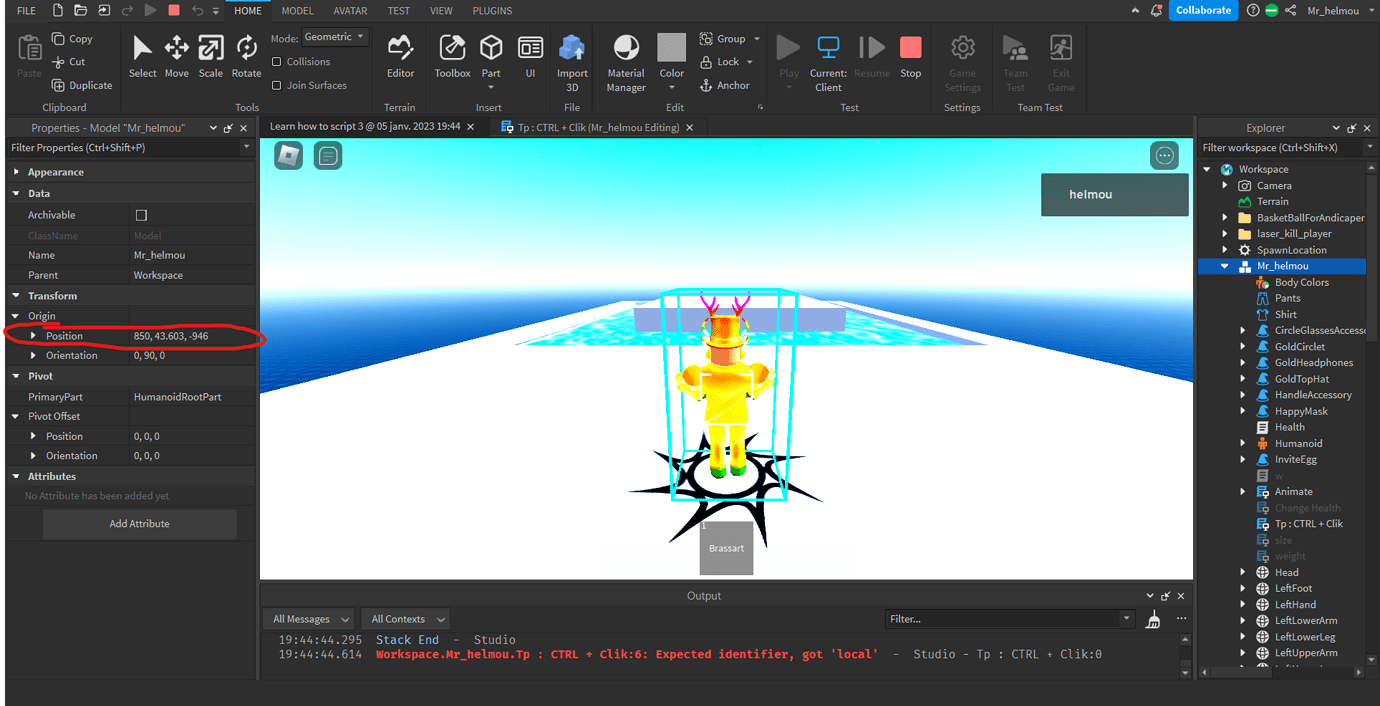Click the PrimaryPart HumanoidRootPart value
The image size is (1380, 706).
[178, 397]
